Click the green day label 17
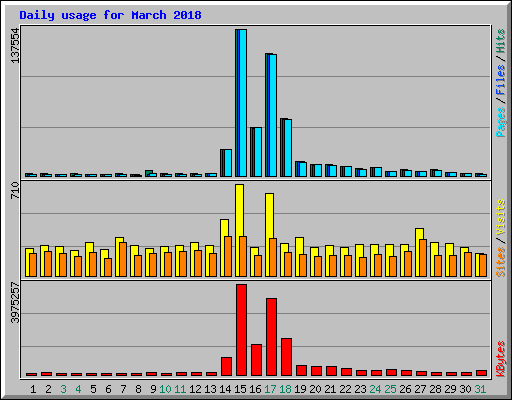512x400 pixels. [270, 389]
